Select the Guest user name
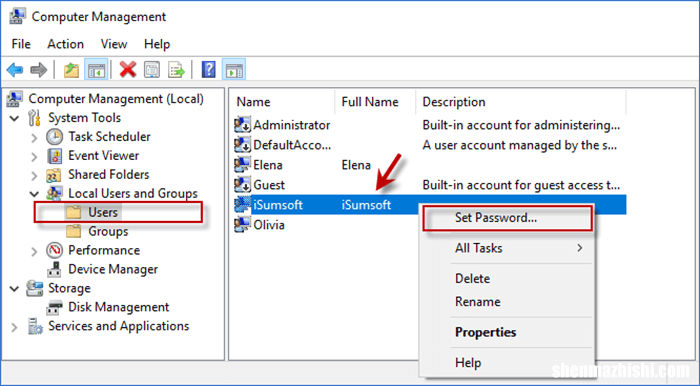 (269, 185)
